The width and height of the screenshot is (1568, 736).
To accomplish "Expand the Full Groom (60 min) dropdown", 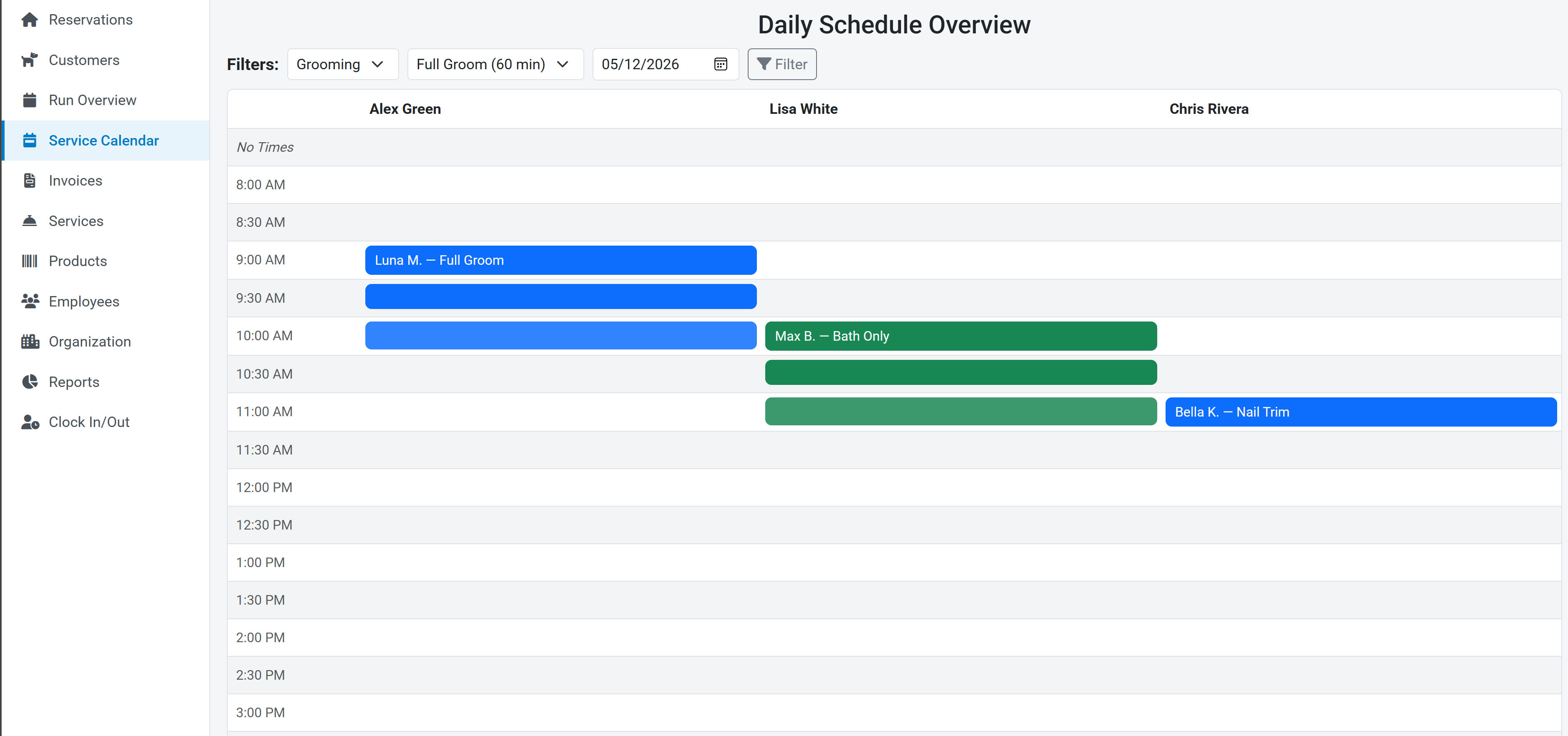I will pyautogui.click(x=495, y=65).
